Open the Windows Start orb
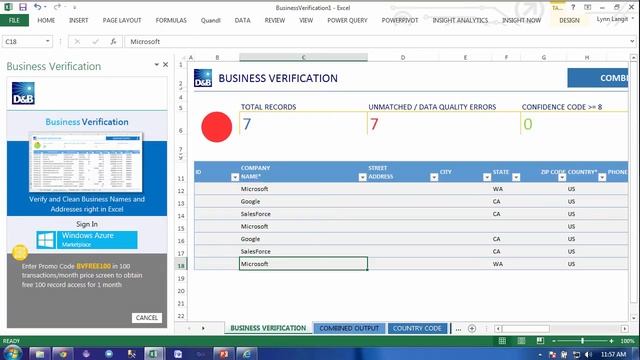 coord(12,353)
